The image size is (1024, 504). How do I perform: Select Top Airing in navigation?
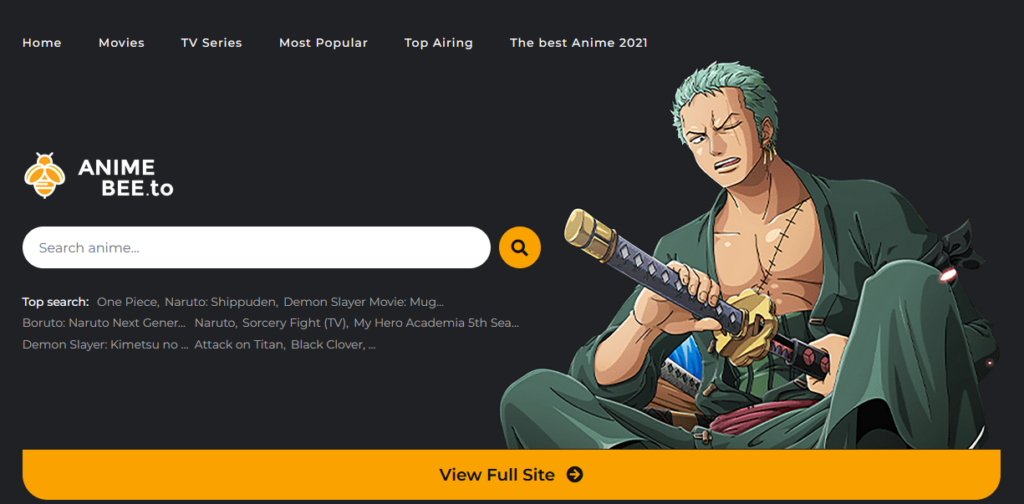point(438,43)
